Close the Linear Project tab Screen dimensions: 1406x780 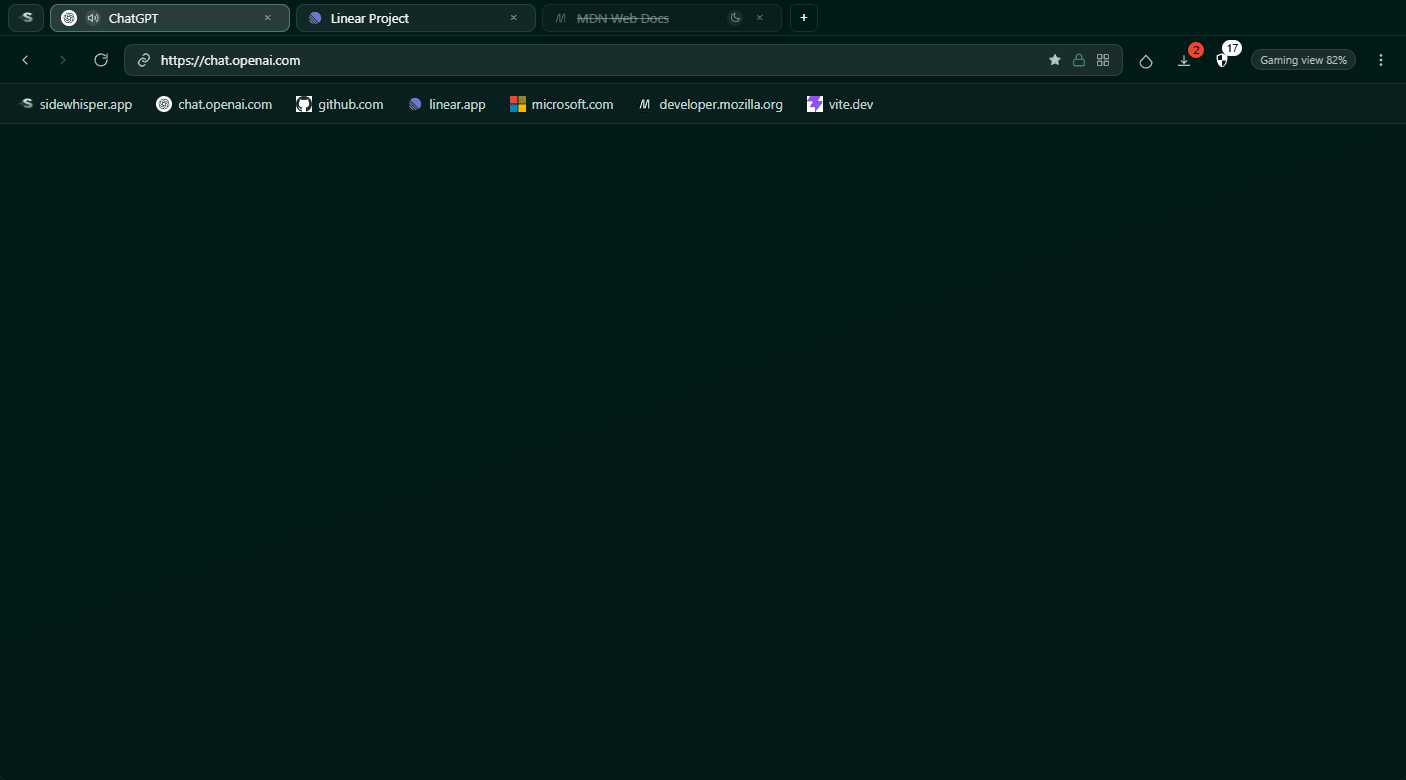pos(513,18)
